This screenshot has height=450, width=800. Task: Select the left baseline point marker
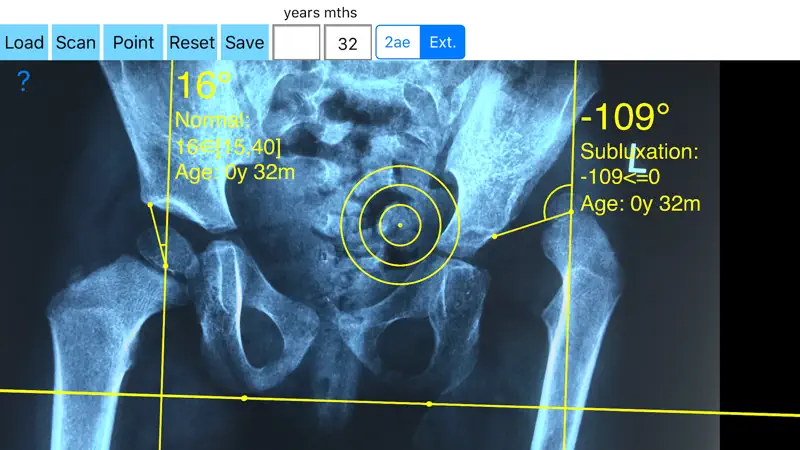[244, 398]
